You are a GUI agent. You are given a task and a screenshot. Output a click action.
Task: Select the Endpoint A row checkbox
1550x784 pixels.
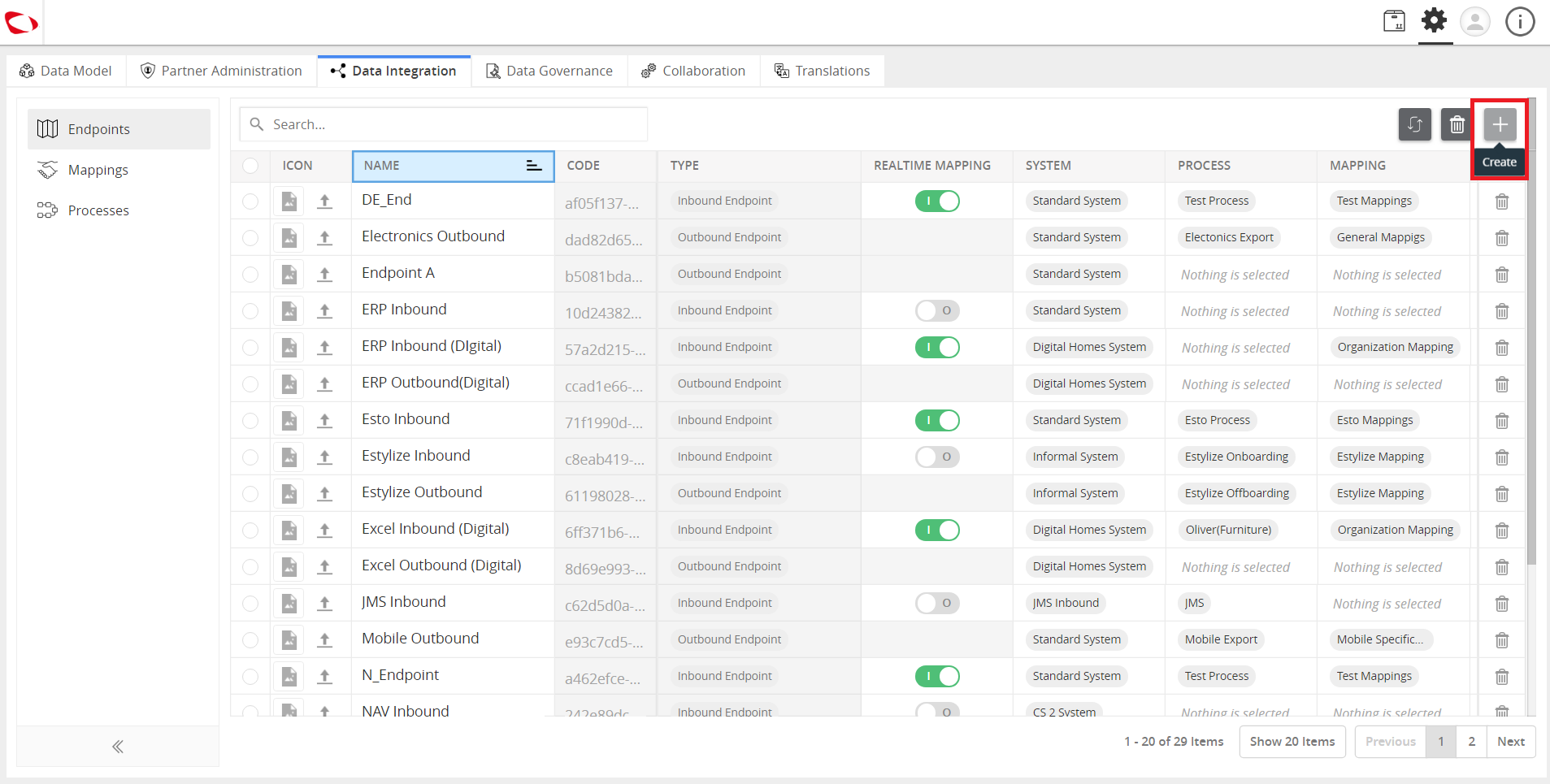pyautogui.click(x=250, y=275)
